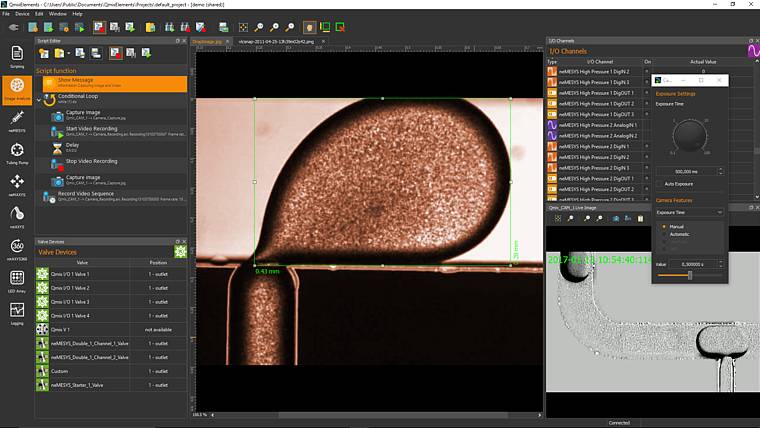
Task: Click the back arrow icon in main toolbar
Action: [x=14, y=28]
